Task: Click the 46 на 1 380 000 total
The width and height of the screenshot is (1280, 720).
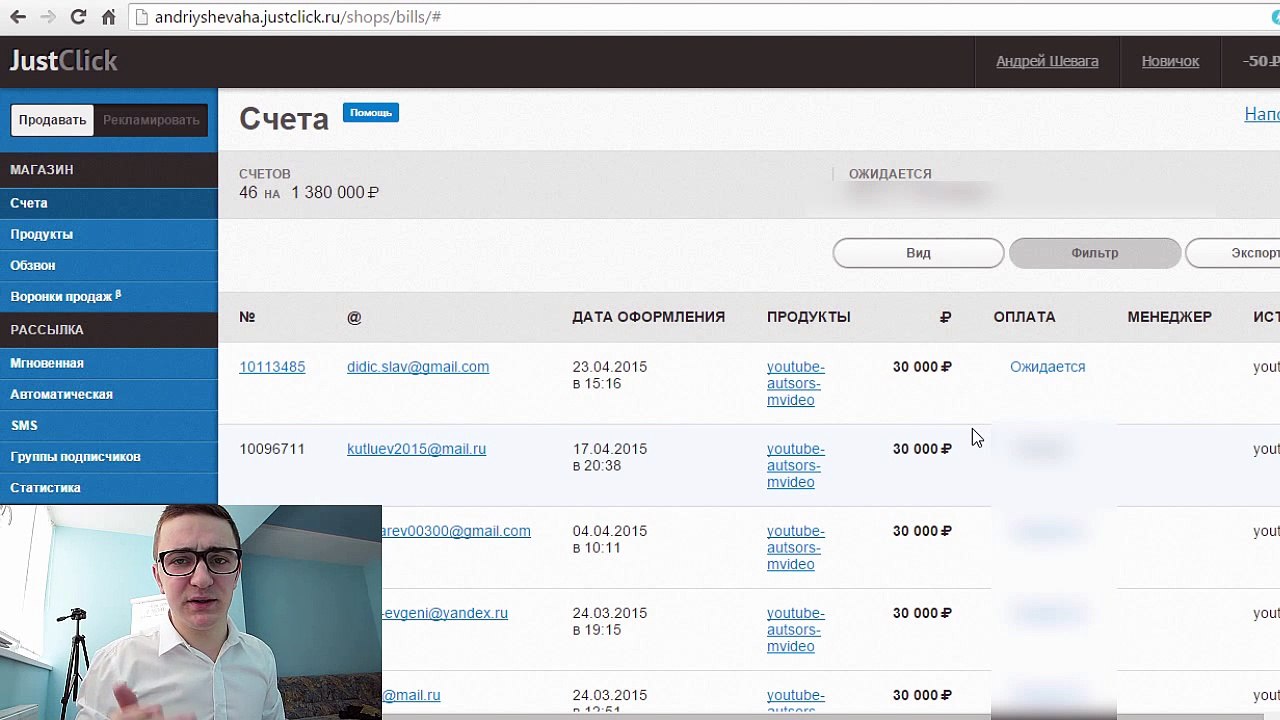Action: (x=309, y=192)
